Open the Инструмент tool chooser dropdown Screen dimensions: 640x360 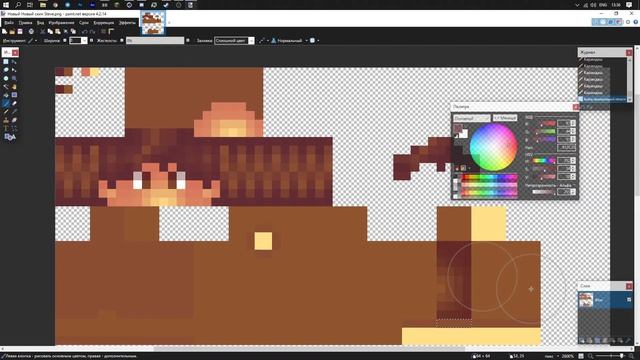click(32, 40)
